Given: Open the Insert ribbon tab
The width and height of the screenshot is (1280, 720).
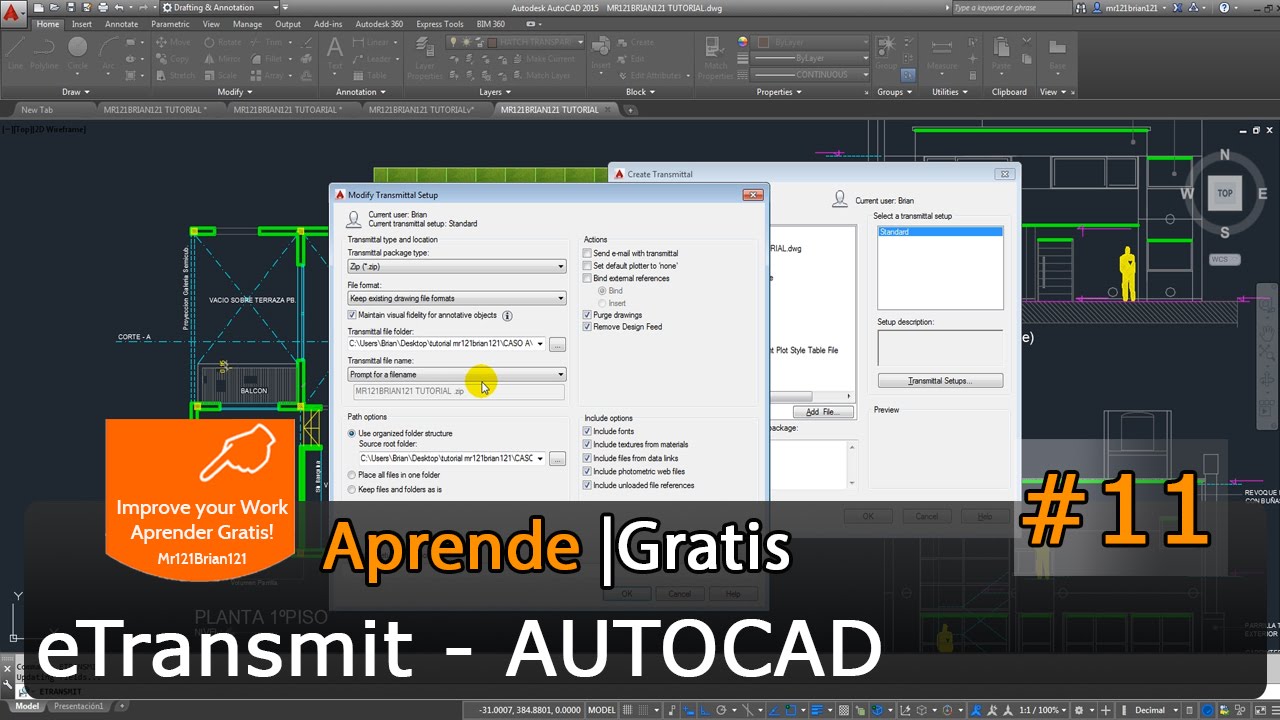Looking at the screenshot, I should click(x=82, y=24).
